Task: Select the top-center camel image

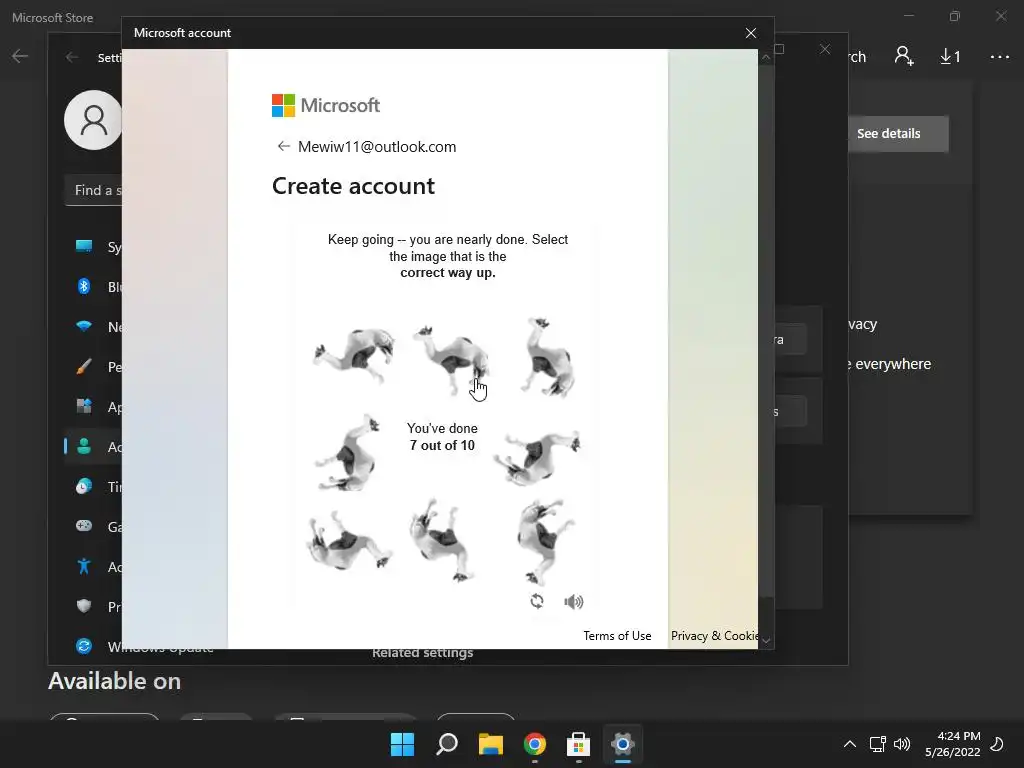Action: pyautogui.click(x=451, y=359)
